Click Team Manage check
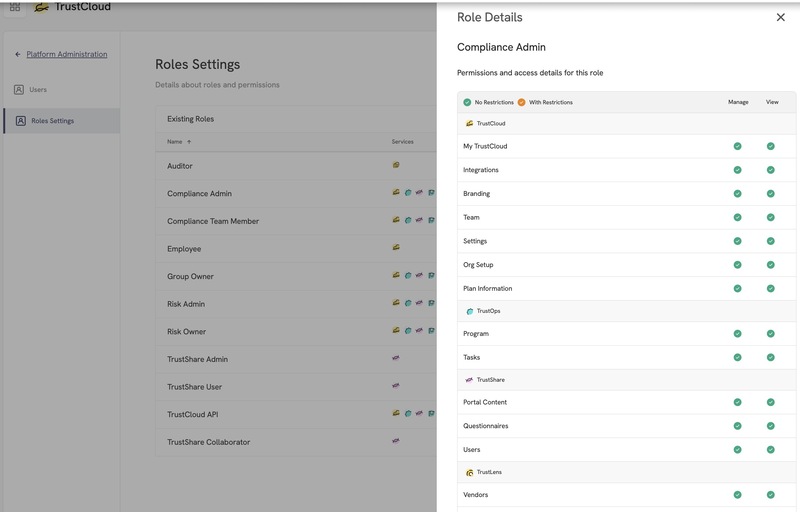 tap(737, 217)
